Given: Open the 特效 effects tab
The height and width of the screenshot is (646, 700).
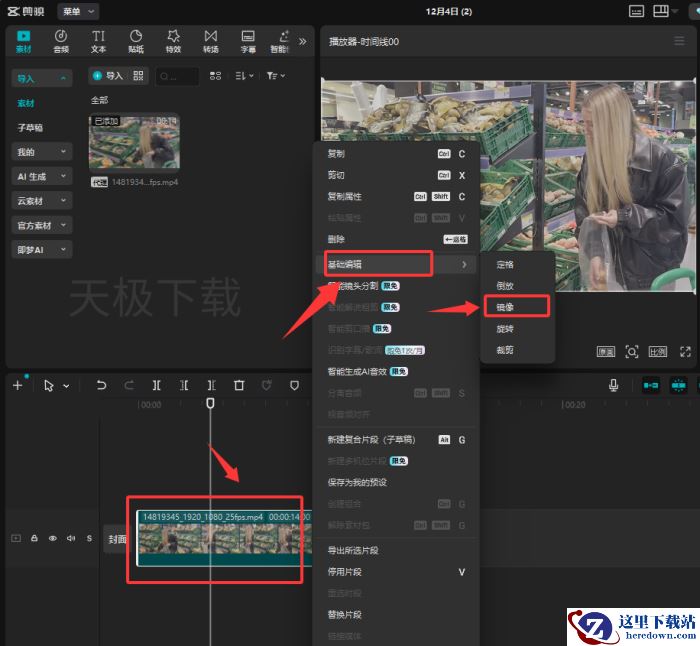Looking at the screenshot, I should 173,42.
